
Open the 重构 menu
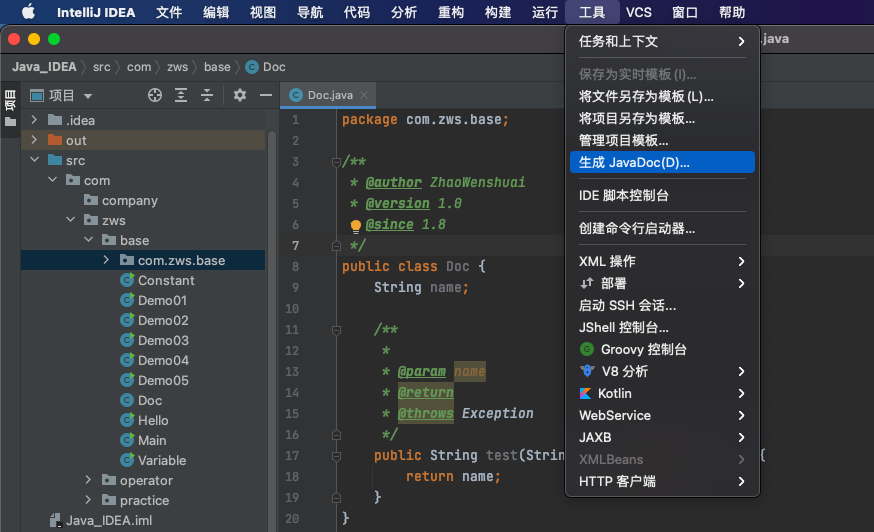[451, 12]
